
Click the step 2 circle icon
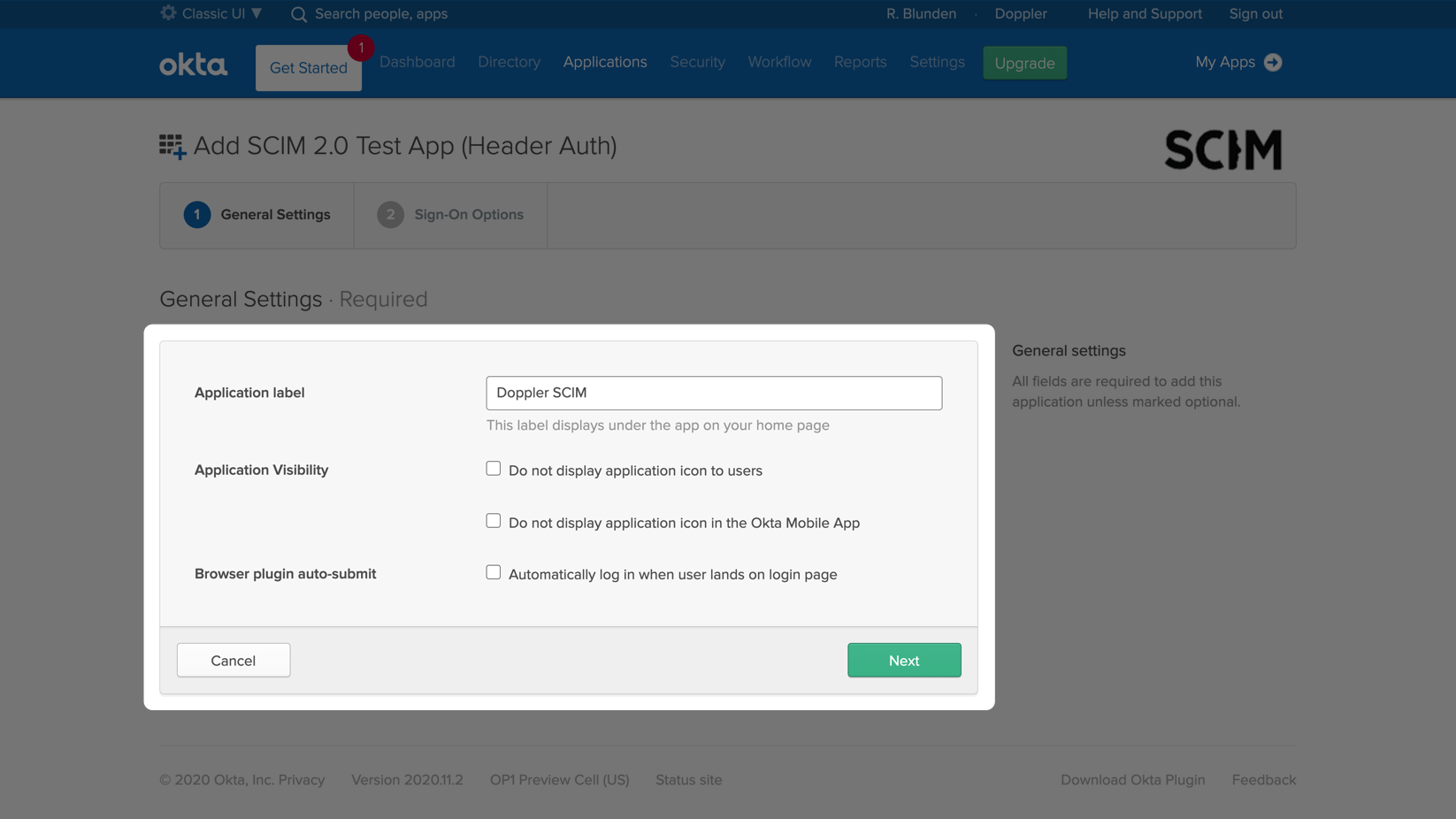click(x=390, y=215)
